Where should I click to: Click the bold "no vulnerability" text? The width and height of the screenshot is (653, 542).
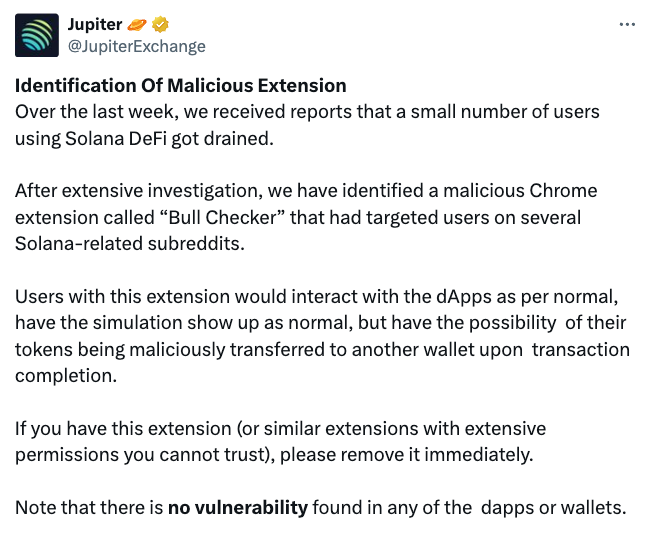click(237, 507)
